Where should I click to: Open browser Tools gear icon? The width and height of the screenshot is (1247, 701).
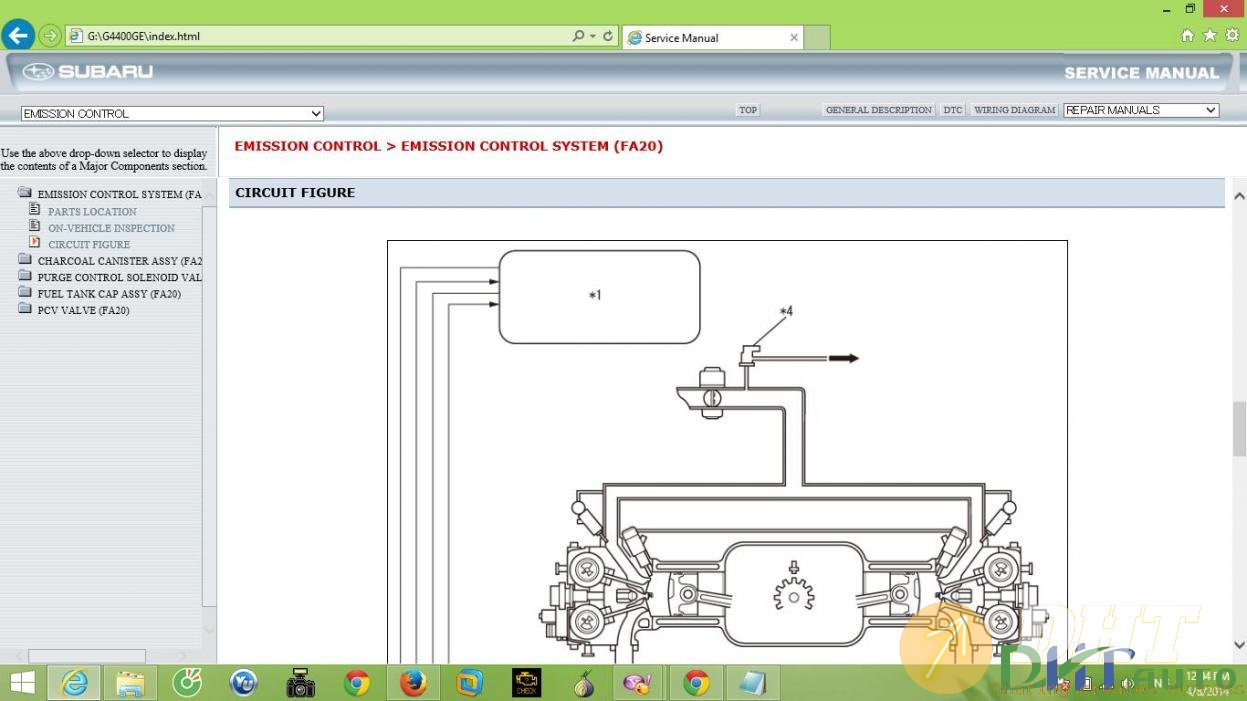(x=1232, y=35)
